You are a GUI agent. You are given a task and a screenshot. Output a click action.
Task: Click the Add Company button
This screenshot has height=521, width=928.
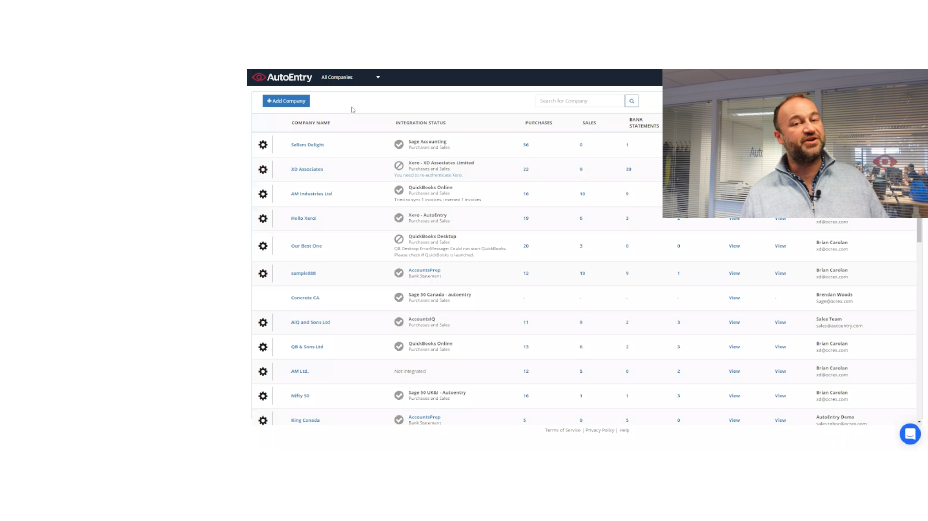286,101
